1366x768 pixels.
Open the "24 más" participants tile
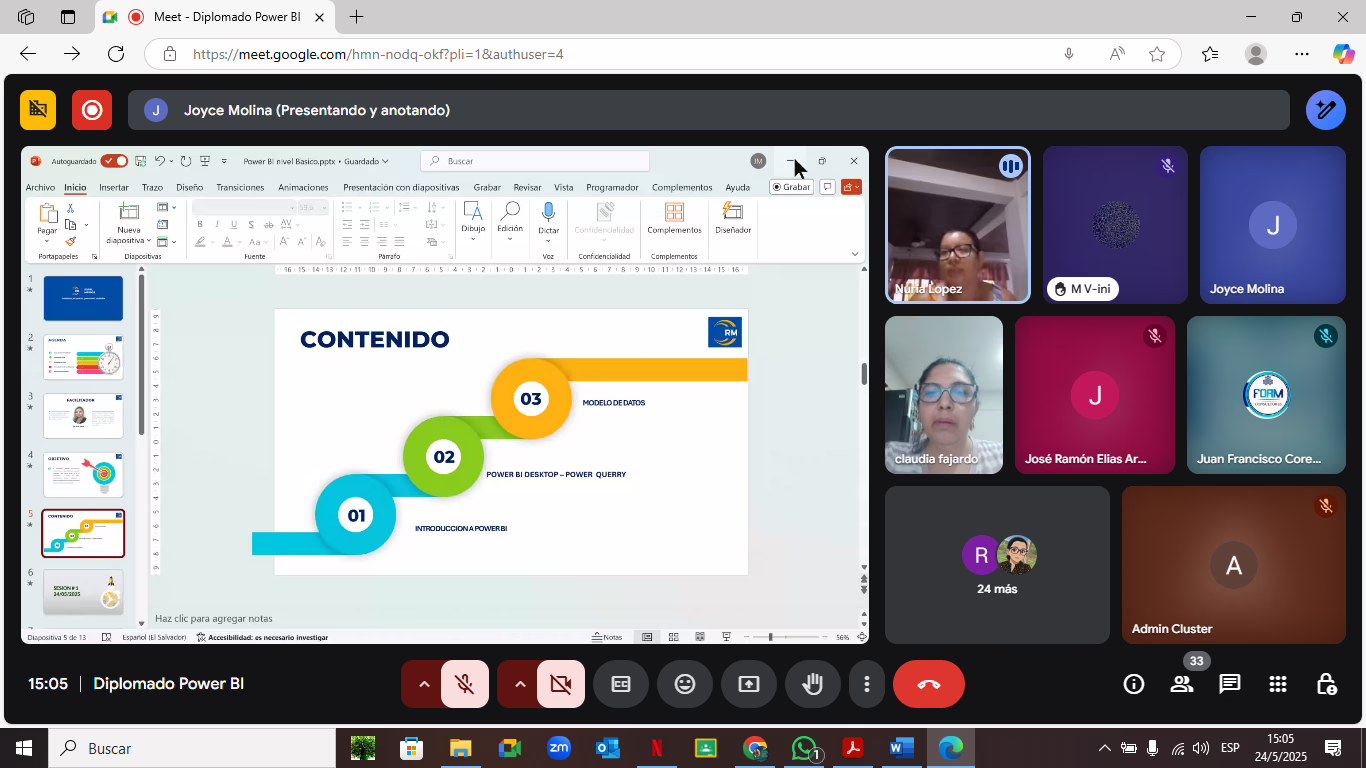pyautogui.click(x=997, y=565)
